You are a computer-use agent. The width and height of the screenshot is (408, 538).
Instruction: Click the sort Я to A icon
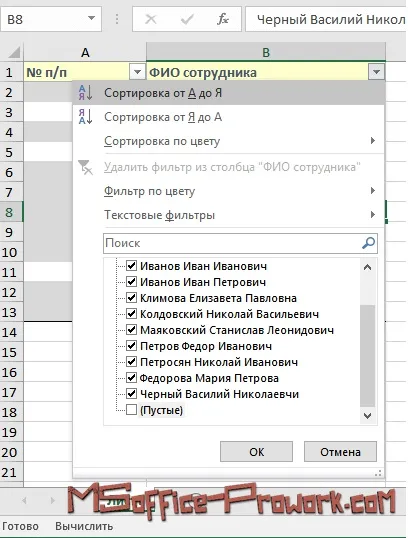[x=85, y=117]
